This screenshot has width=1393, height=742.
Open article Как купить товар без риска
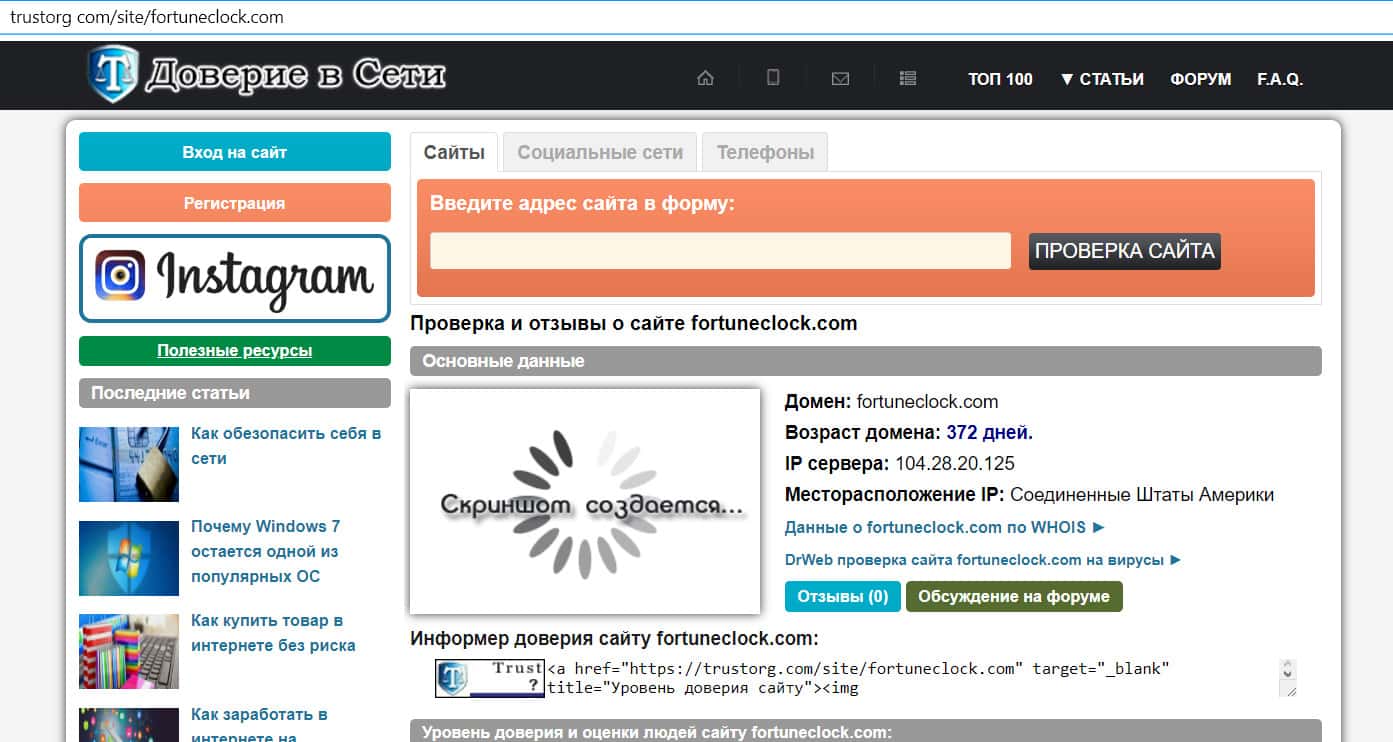coord(273,633)
